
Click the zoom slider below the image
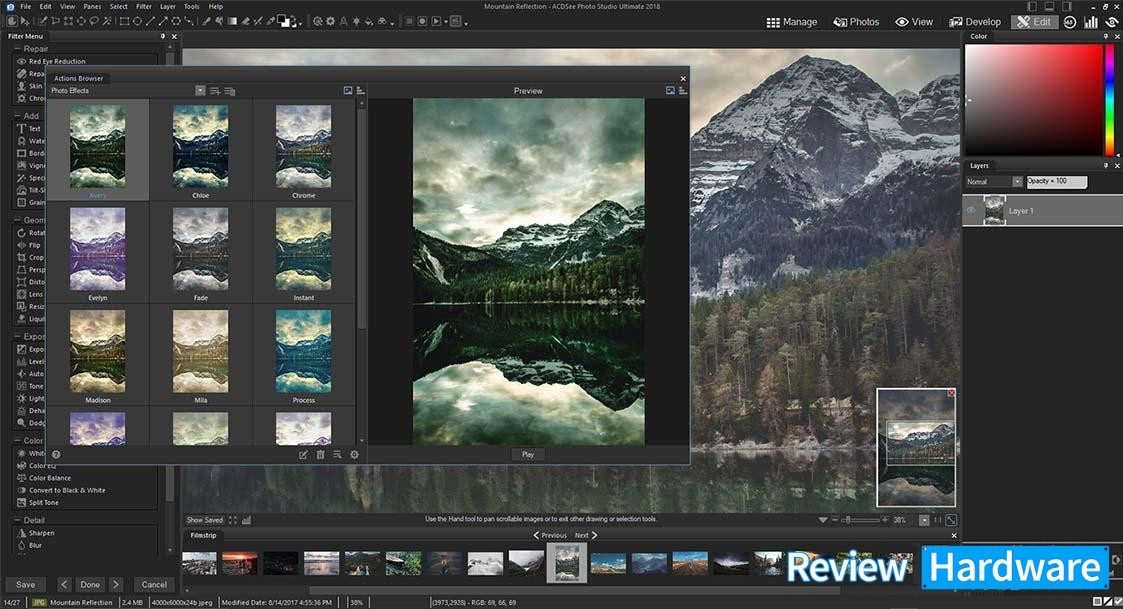859,520
